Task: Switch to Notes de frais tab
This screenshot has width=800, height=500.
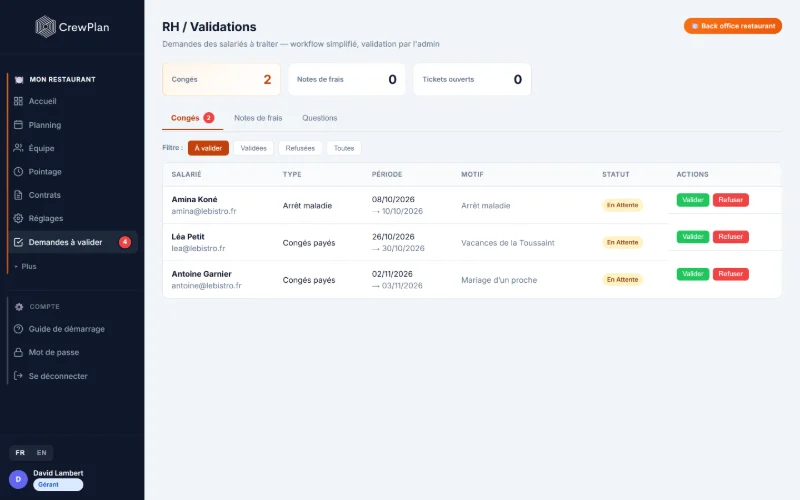Action: pos(258,118)
